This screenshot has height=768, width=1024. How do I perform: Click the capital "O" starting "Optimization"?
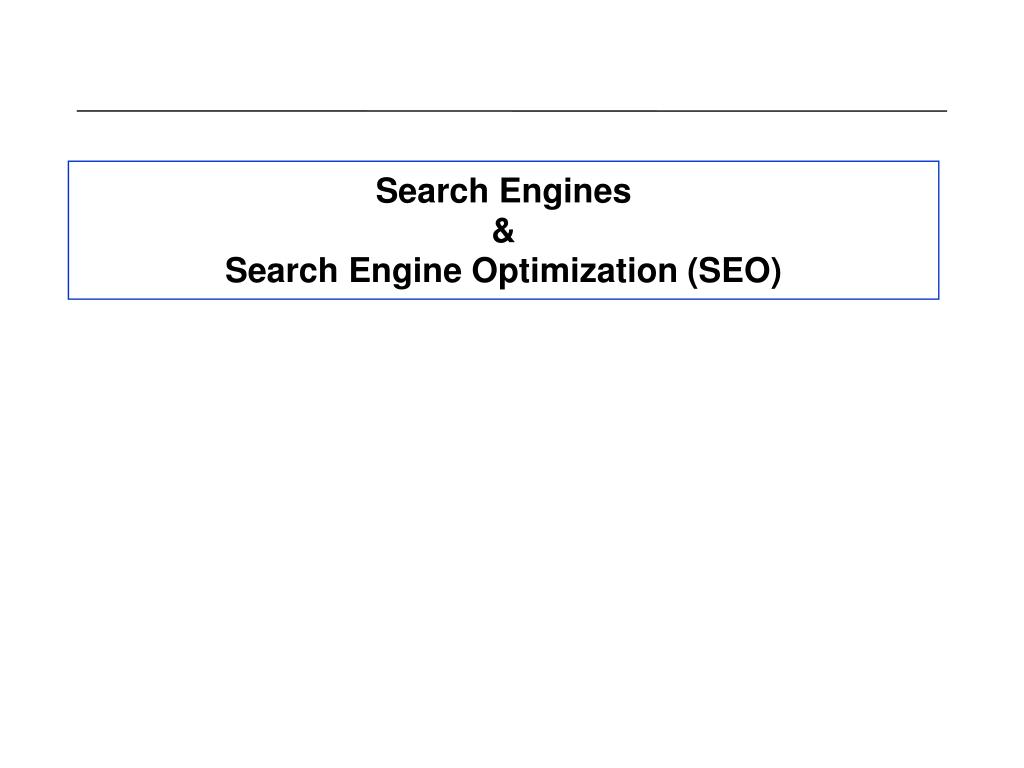[485, 270]
